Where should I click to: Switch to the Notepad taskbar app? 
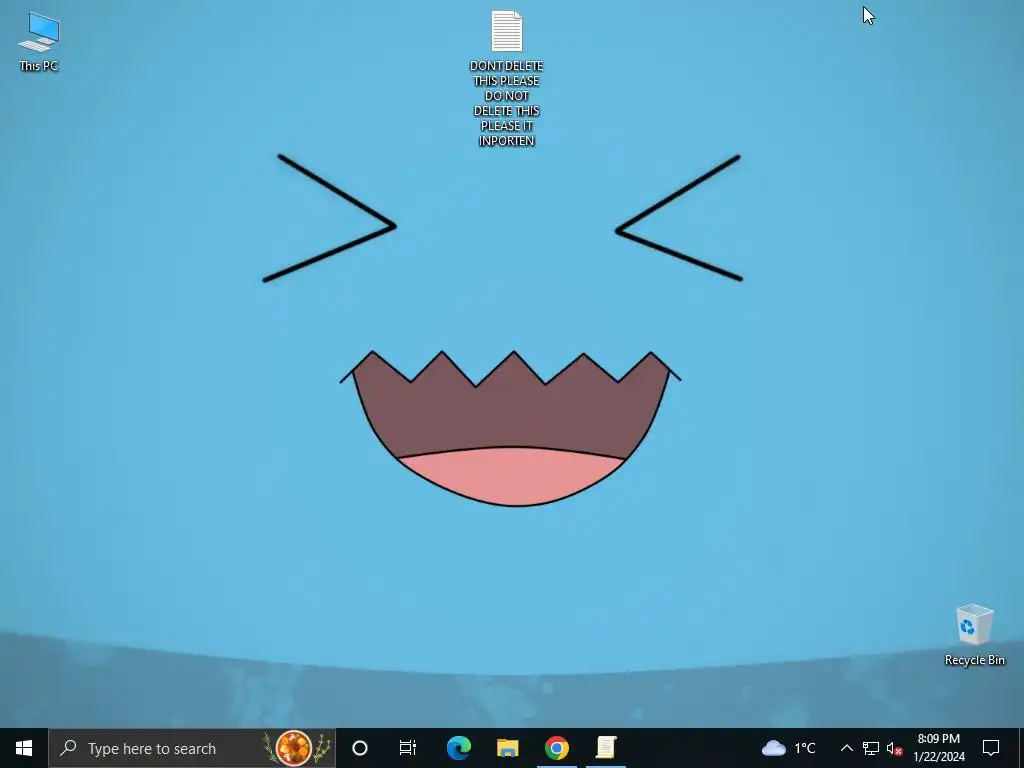(605, 748)
